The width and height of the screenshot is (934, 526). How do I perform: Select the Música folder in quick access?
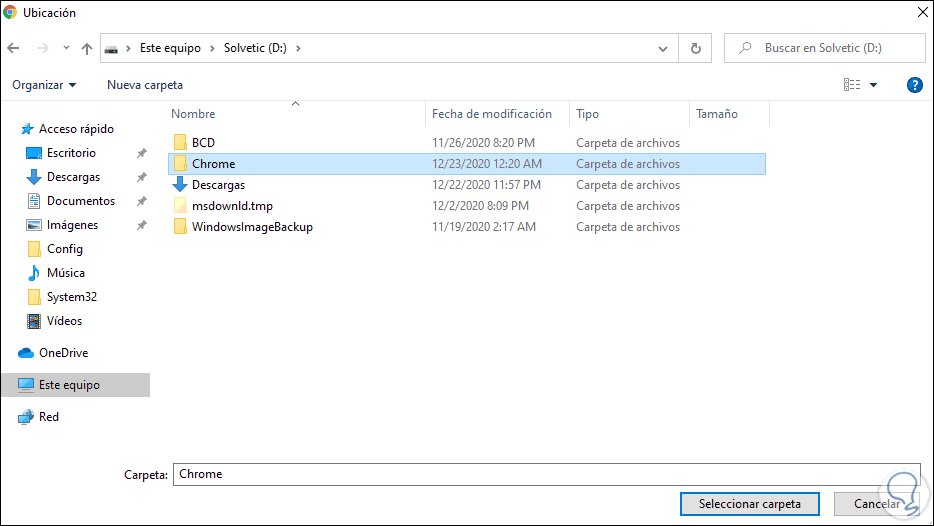pyautogui.click(x=65, y=273)
